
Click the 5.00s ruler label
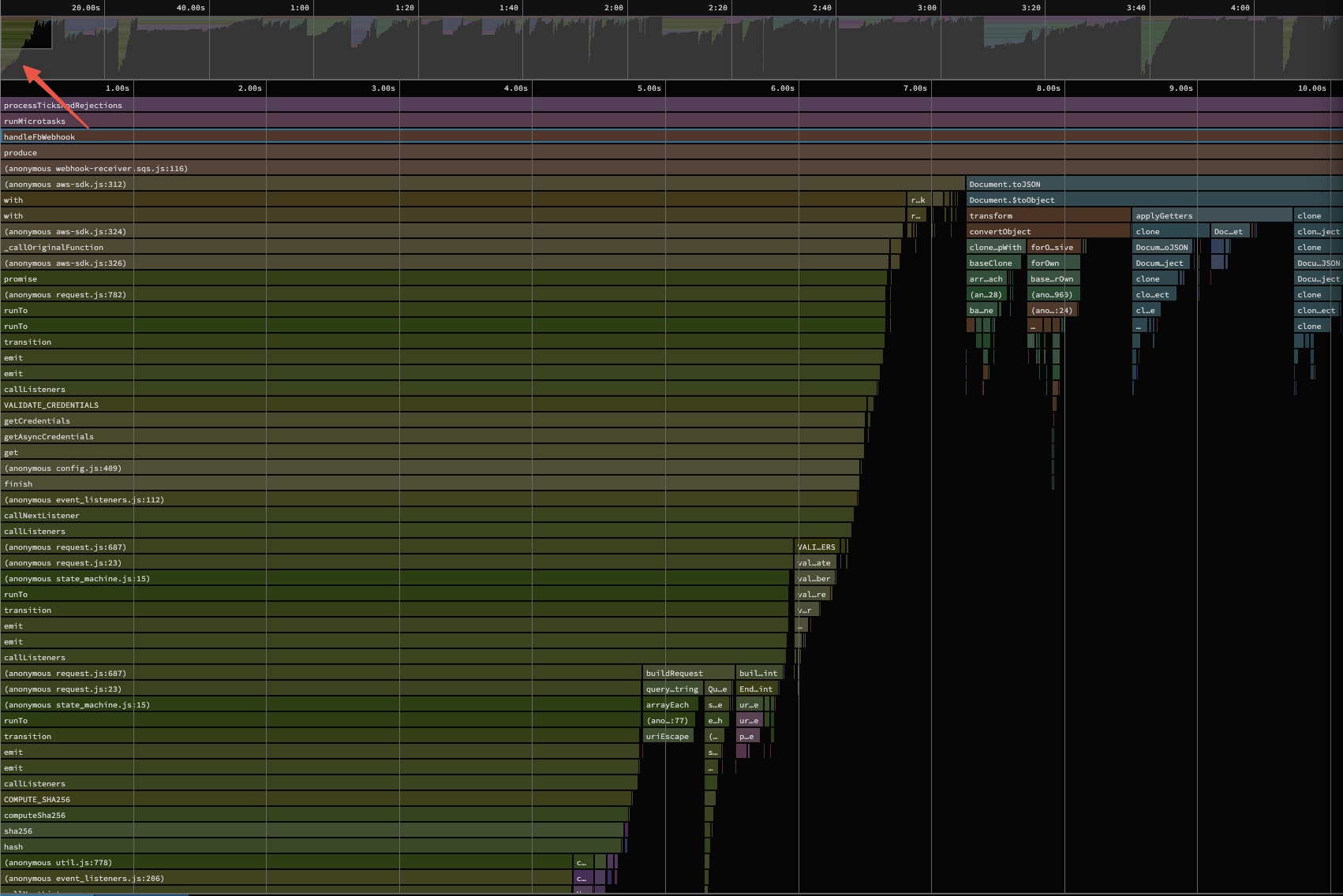[647, 88]
